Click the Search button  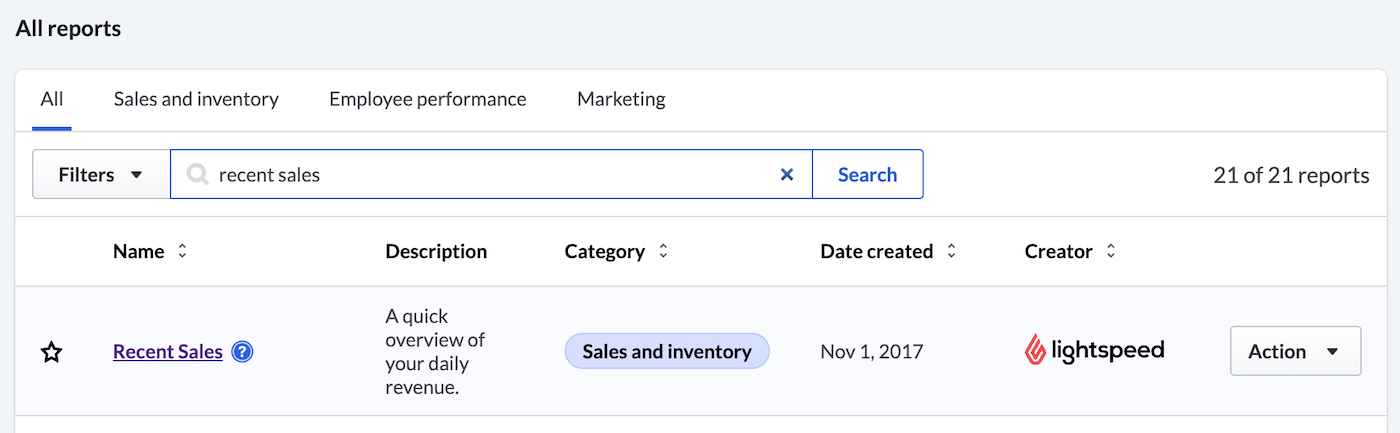click(867, 175)
